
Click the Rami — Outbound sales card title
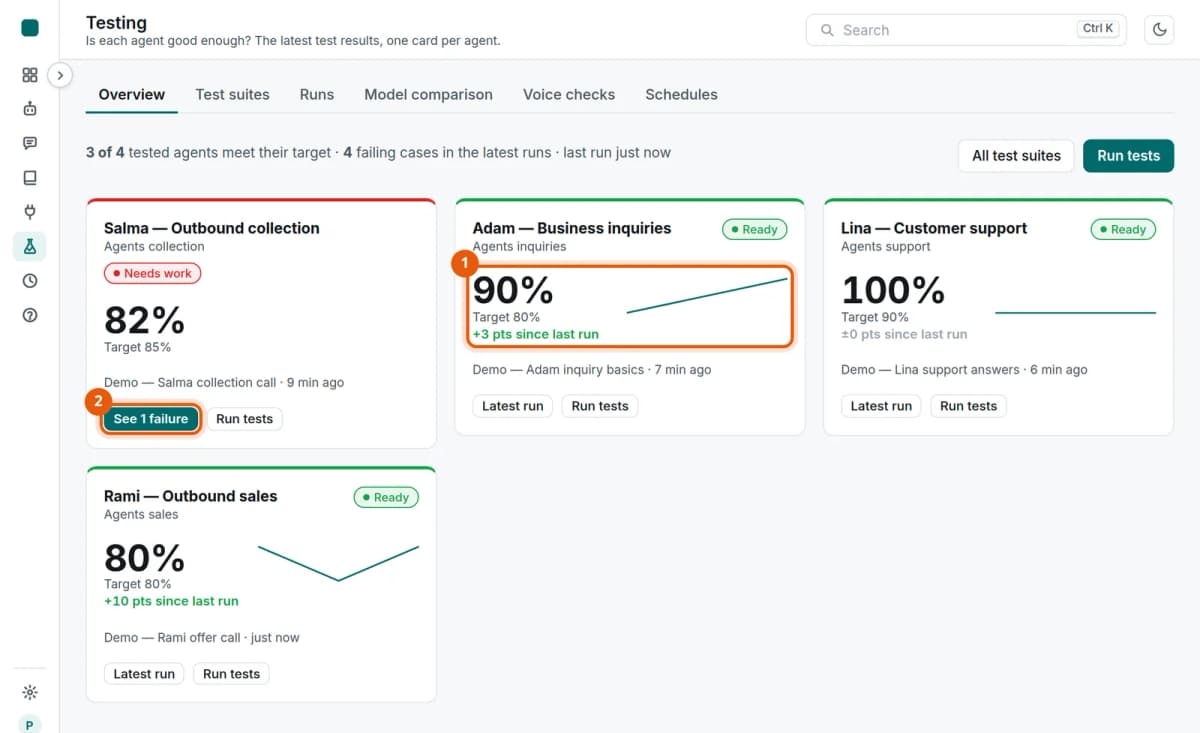pos(191,496)
